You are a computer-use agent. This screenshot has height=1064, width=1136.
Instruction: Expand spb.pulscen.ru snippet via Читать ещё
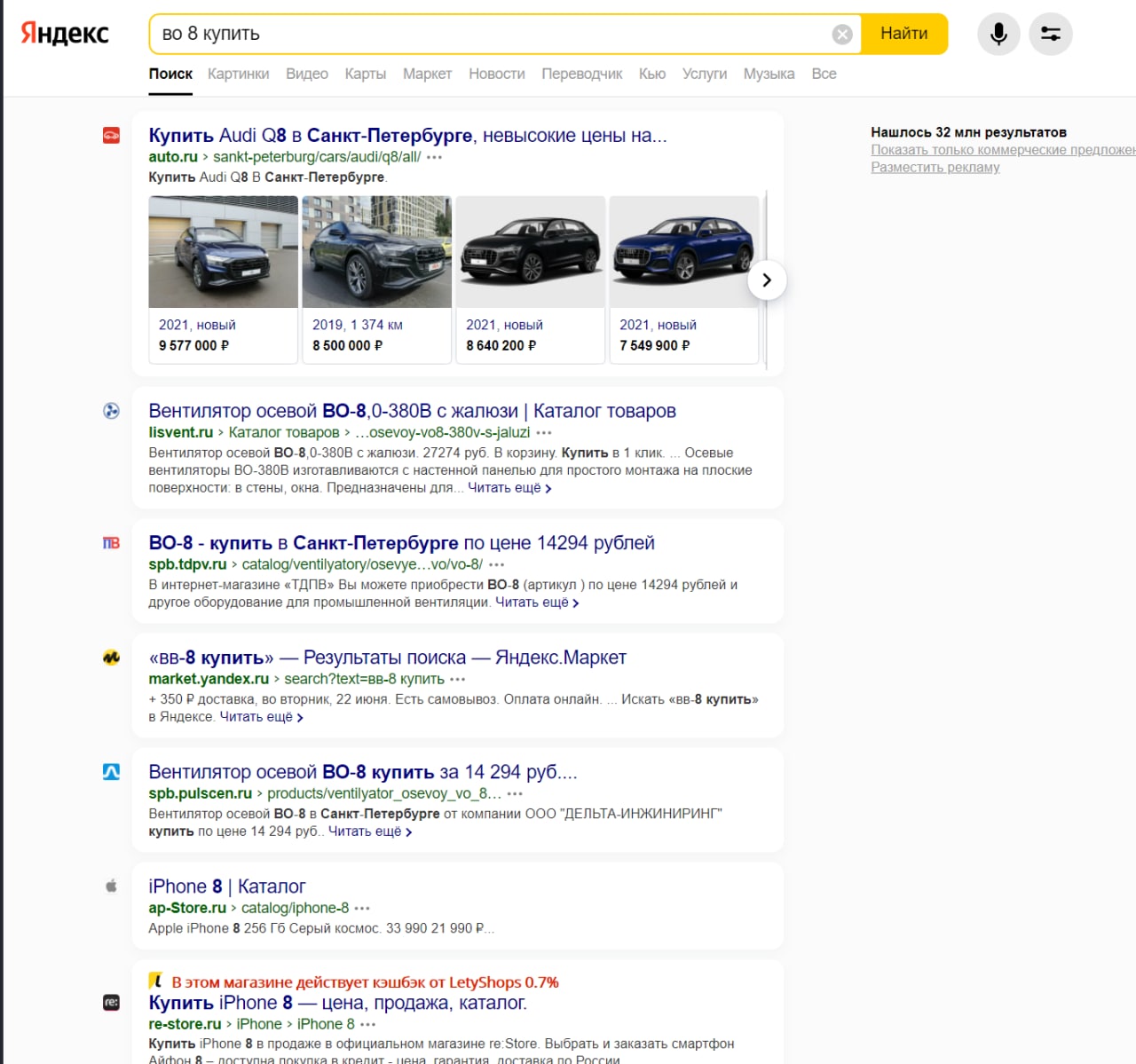tap(370, 831)
